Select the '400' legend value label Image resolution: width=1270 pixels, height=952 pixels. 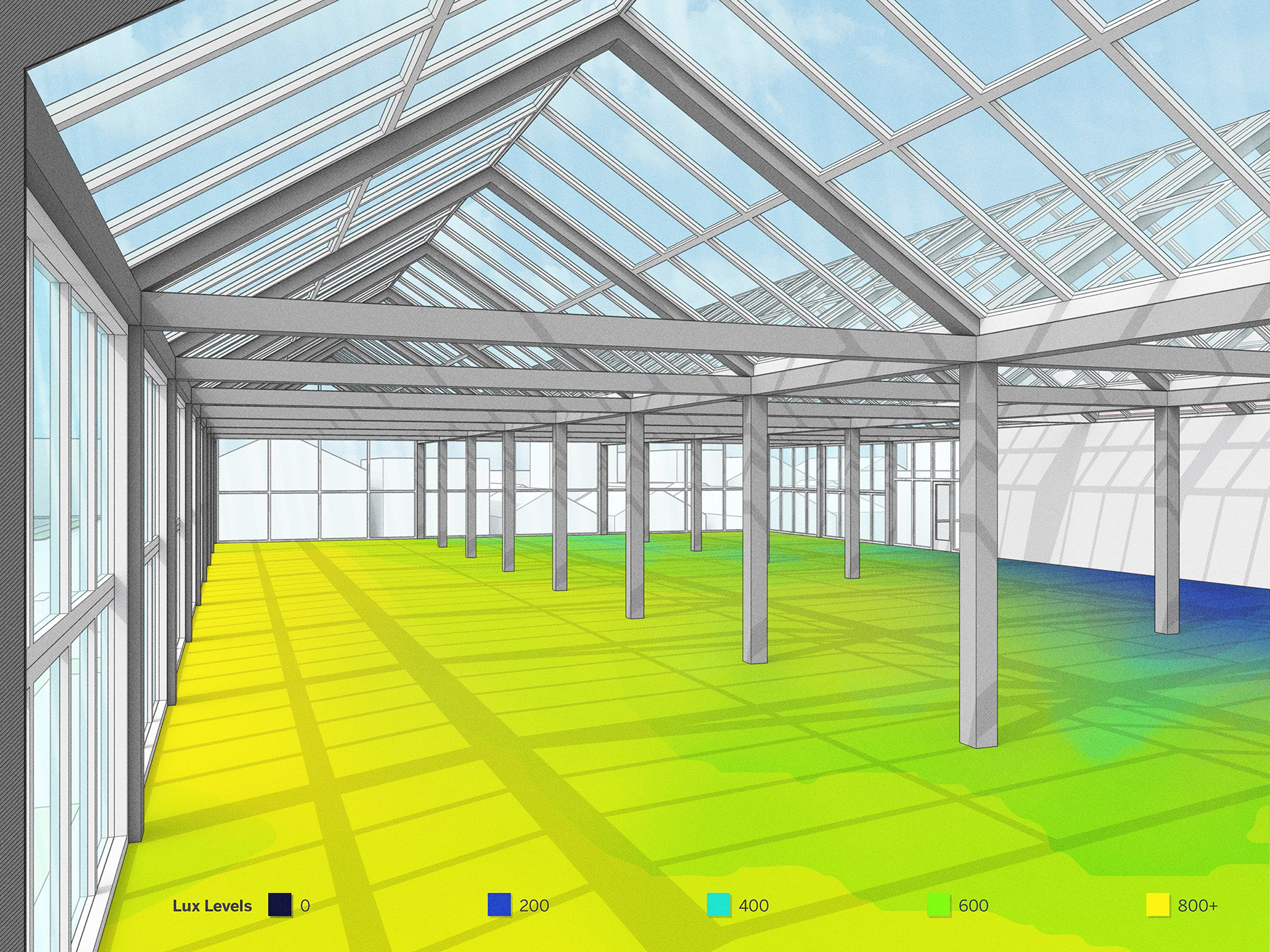click(x=753, y=906)
